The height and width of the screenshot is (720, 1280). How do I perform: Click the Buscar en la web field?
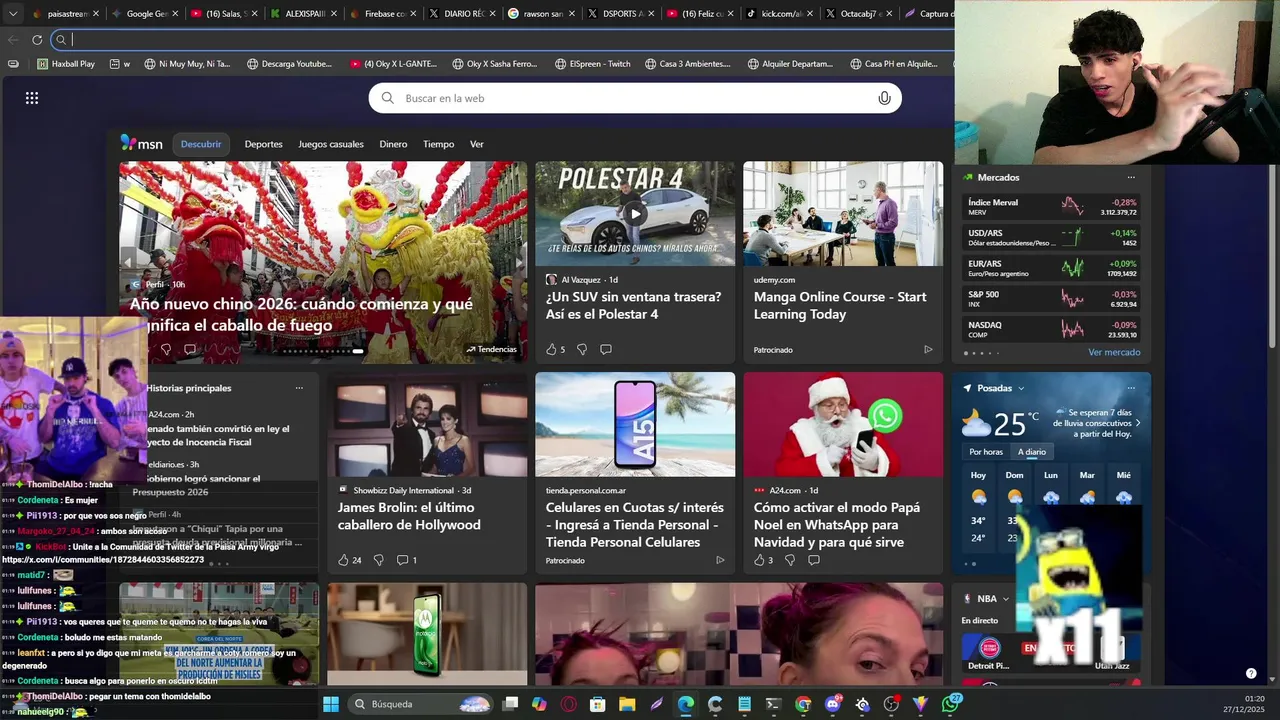635,98
